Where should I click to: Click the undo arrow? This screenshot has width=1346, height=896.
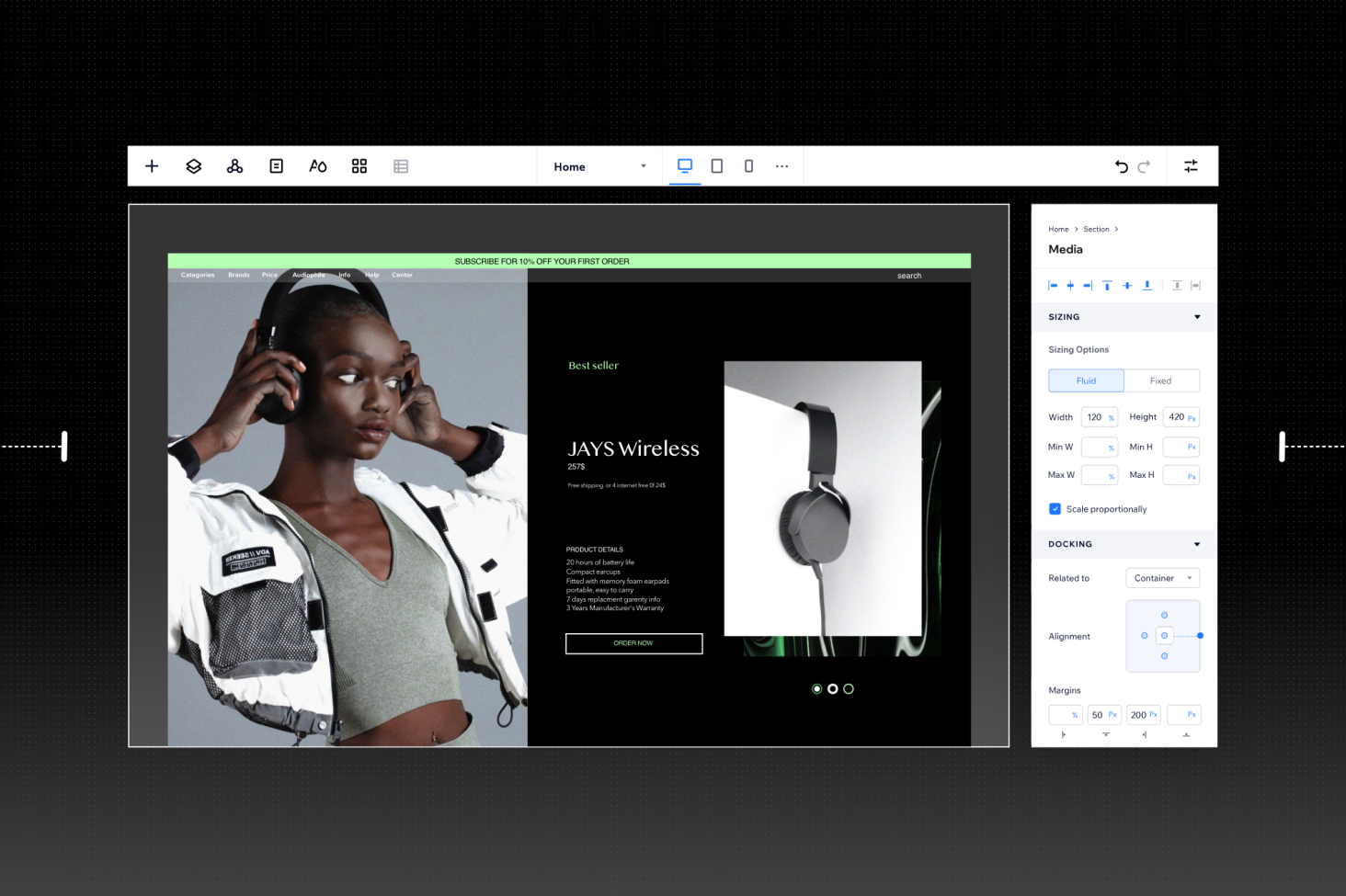tap(1121, 166)
